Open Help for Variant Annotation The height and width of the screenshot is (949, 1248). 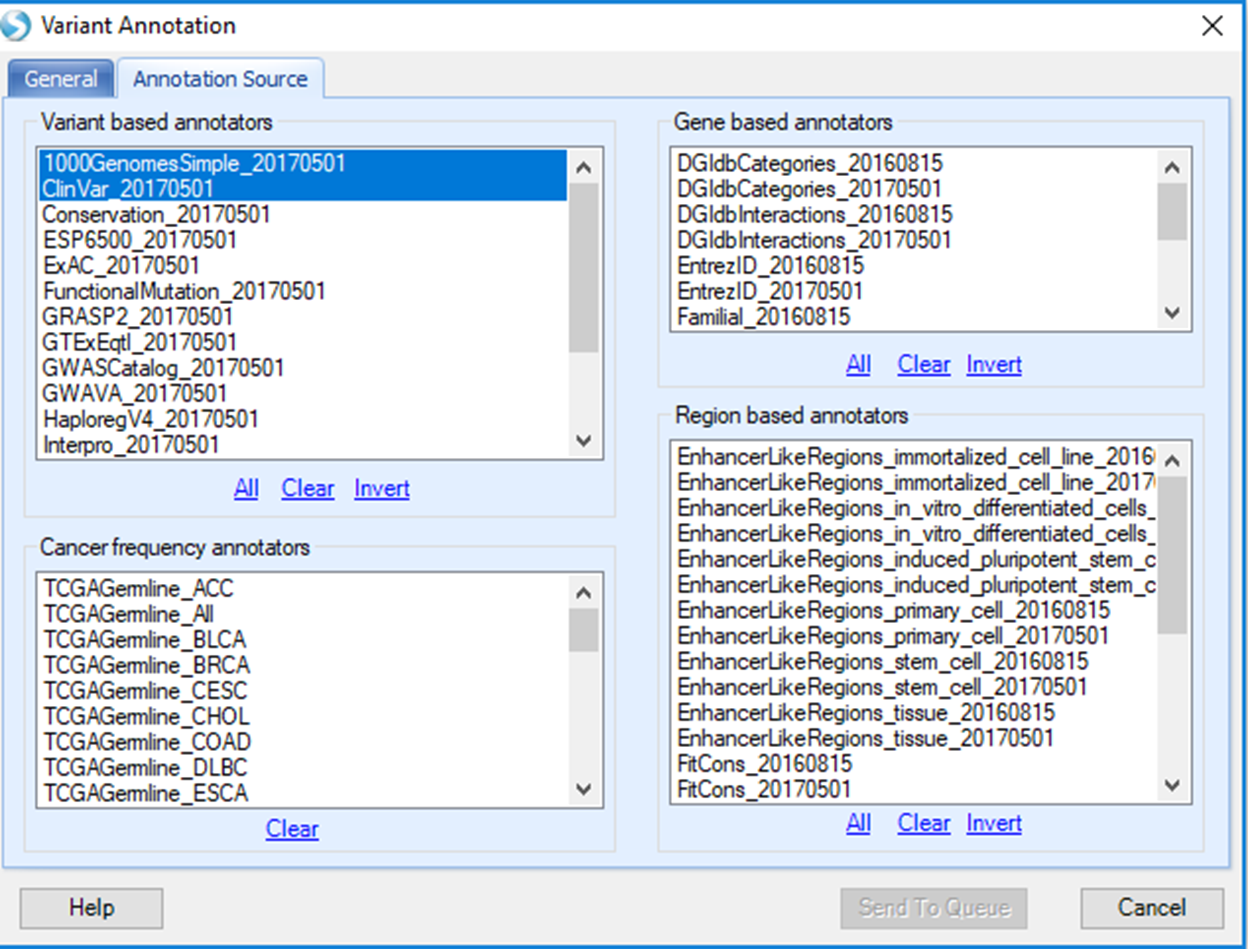click(91, 908)
